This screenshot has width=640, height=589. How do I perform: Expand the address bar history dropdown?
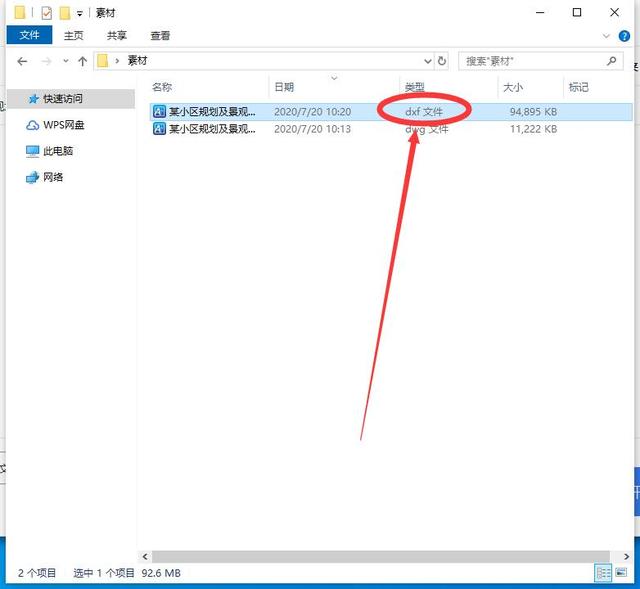pos(427,61)
